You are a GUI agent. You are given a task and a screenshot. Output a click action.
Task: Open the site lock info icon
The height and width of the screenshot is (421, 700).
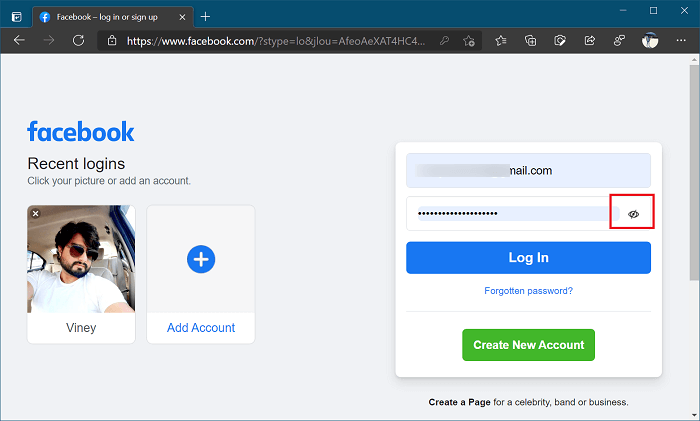coord(112,41)
